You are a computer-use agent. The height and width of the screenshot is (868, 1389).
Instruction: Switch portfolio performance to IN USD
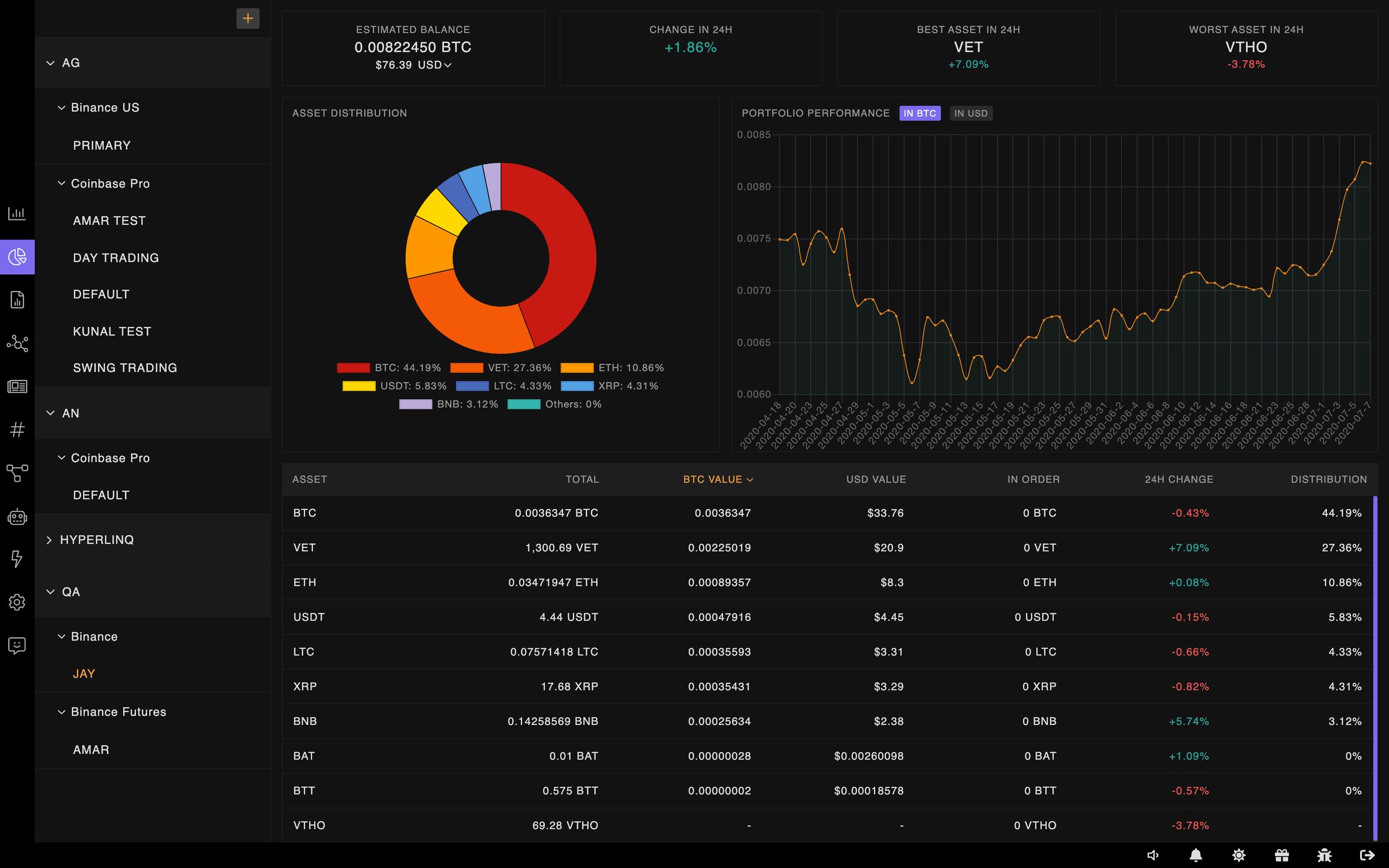971,113
